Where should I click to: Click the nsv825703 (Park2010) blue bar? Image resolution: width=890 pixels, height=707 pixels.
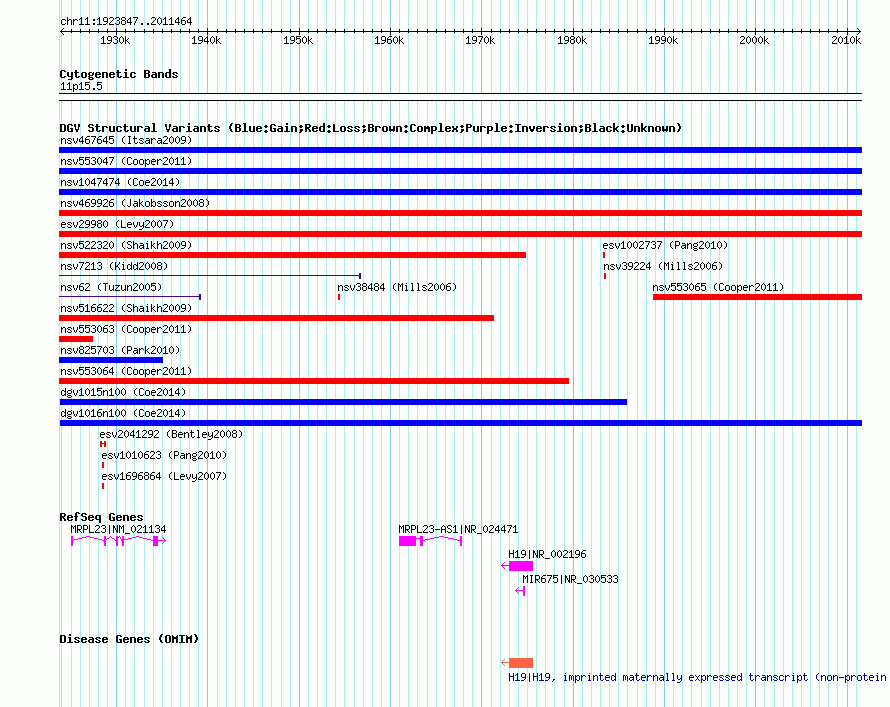pos(111,360)
